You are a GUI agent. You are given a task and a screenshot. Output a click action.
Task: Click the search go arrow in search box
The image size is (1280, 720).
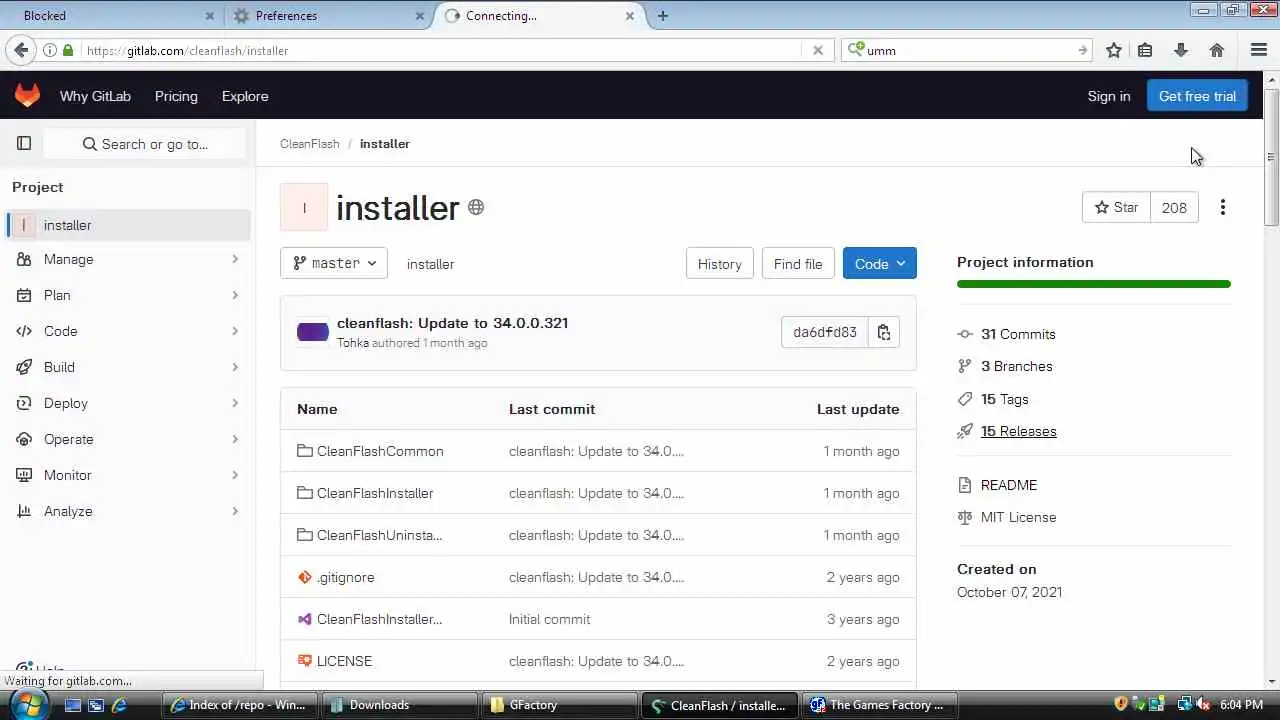point(1083,50)
